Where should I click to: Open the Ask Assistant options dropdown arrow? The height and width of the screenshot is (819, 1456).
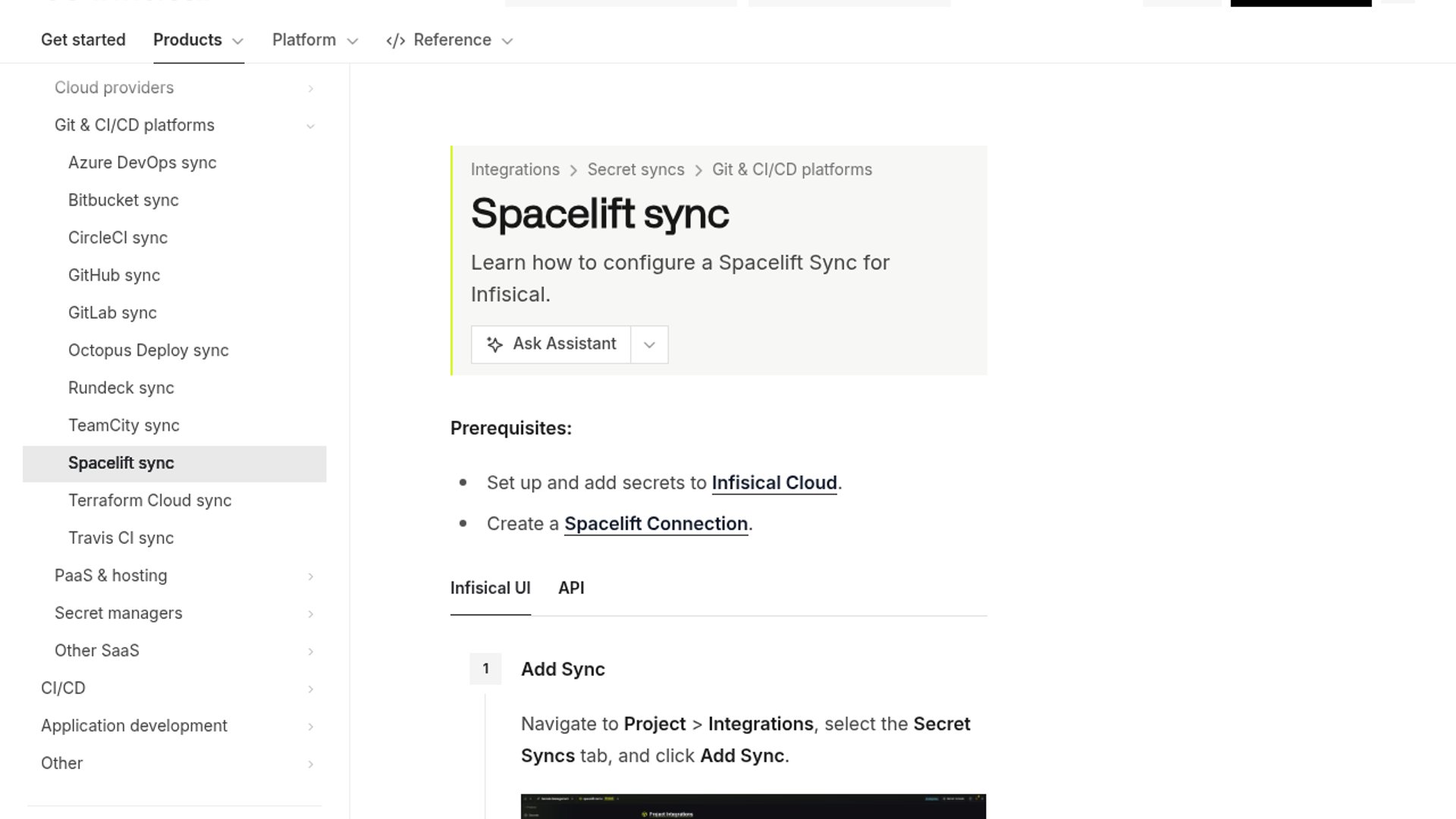[649, 345]
